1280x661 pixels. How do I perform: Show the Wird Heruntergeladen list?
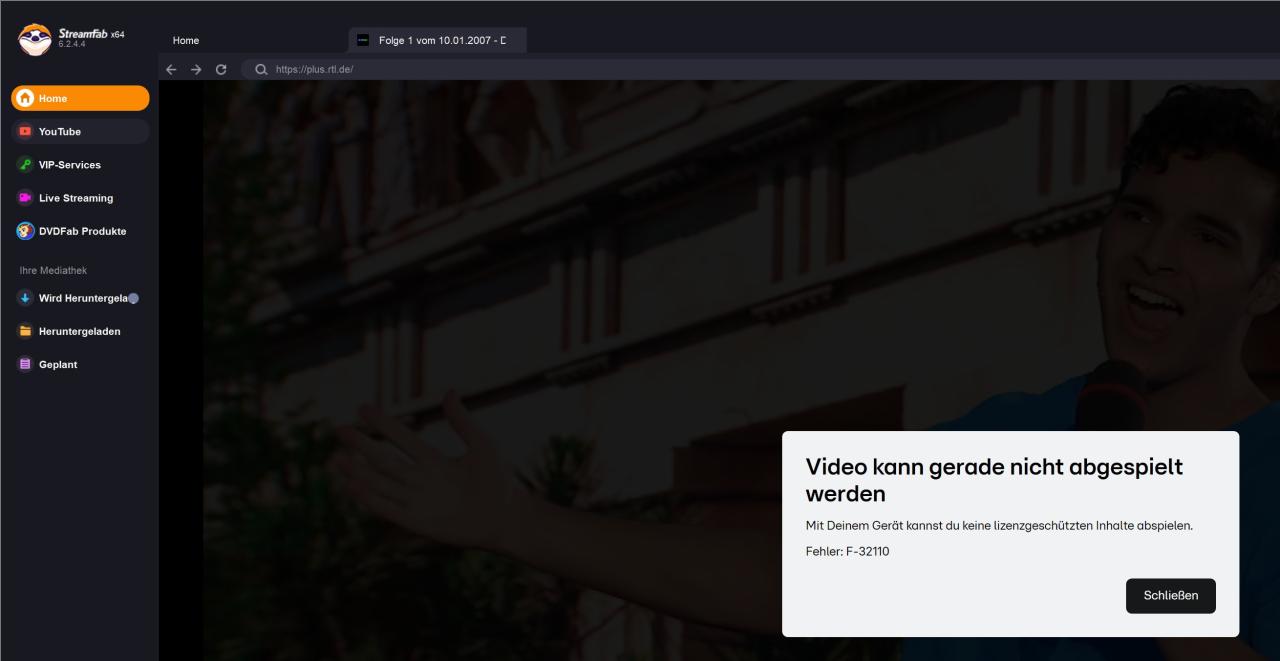(80, 298)
